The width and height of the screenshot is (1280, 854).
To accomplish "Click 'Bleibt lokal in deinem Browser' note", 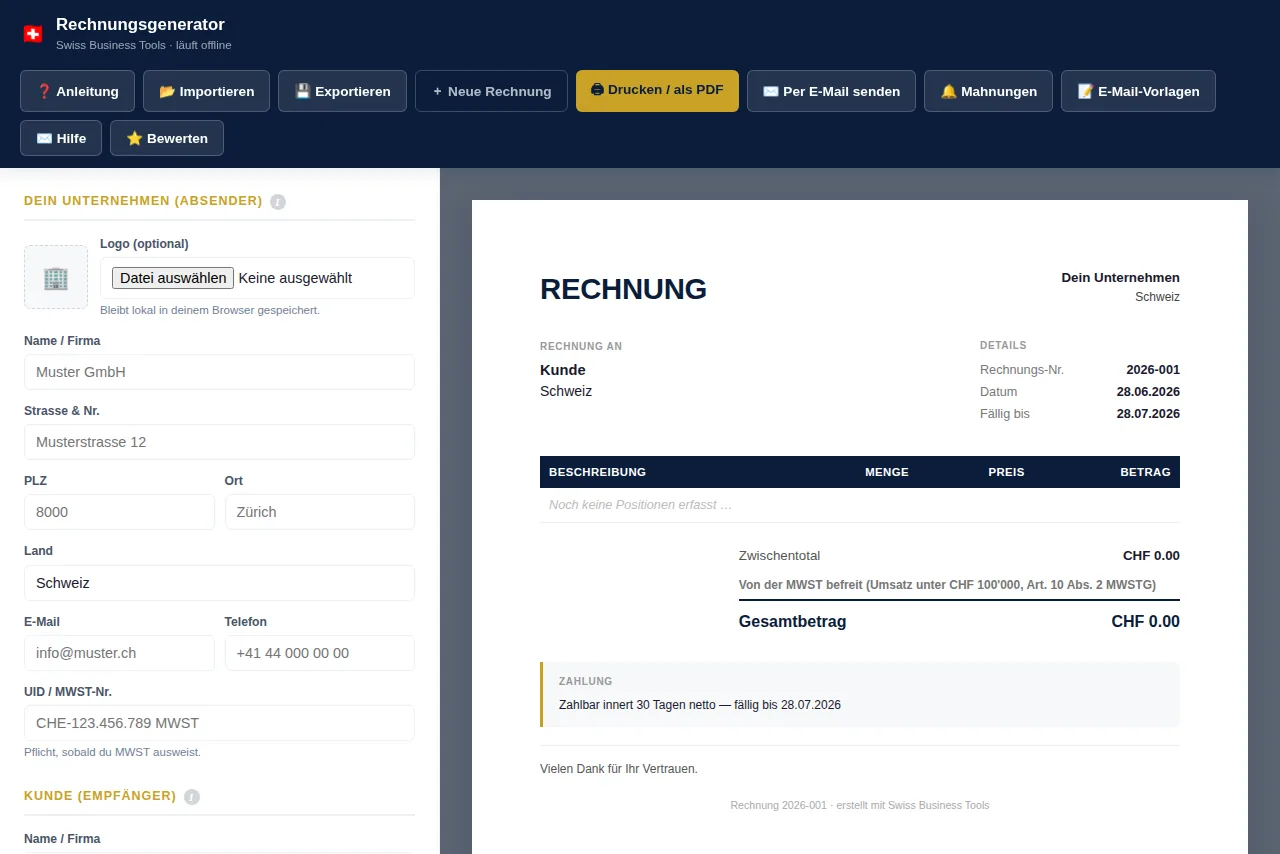I will pos(210,310).
